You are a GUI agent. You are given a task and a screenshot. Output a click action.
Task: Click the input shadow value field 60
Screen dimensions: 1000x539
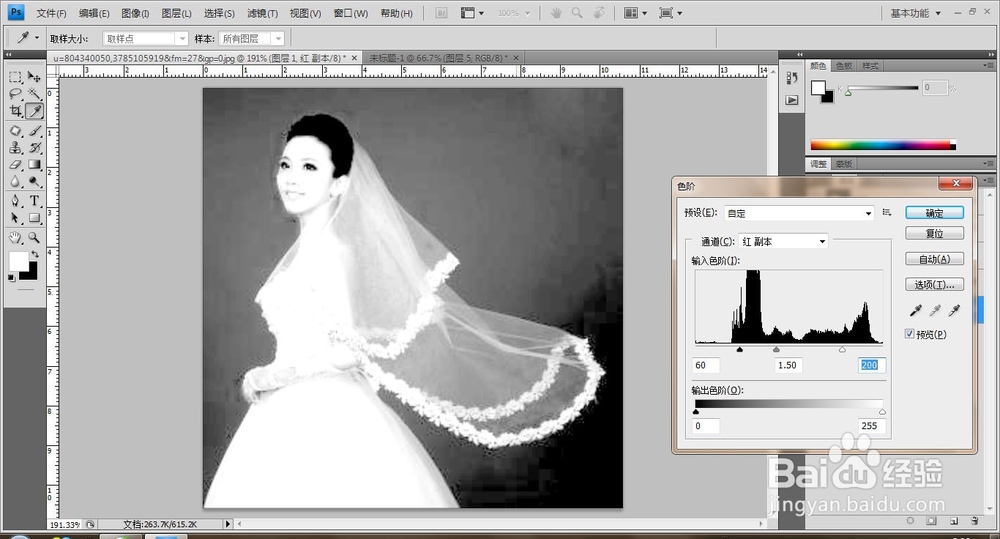point(707,365)
